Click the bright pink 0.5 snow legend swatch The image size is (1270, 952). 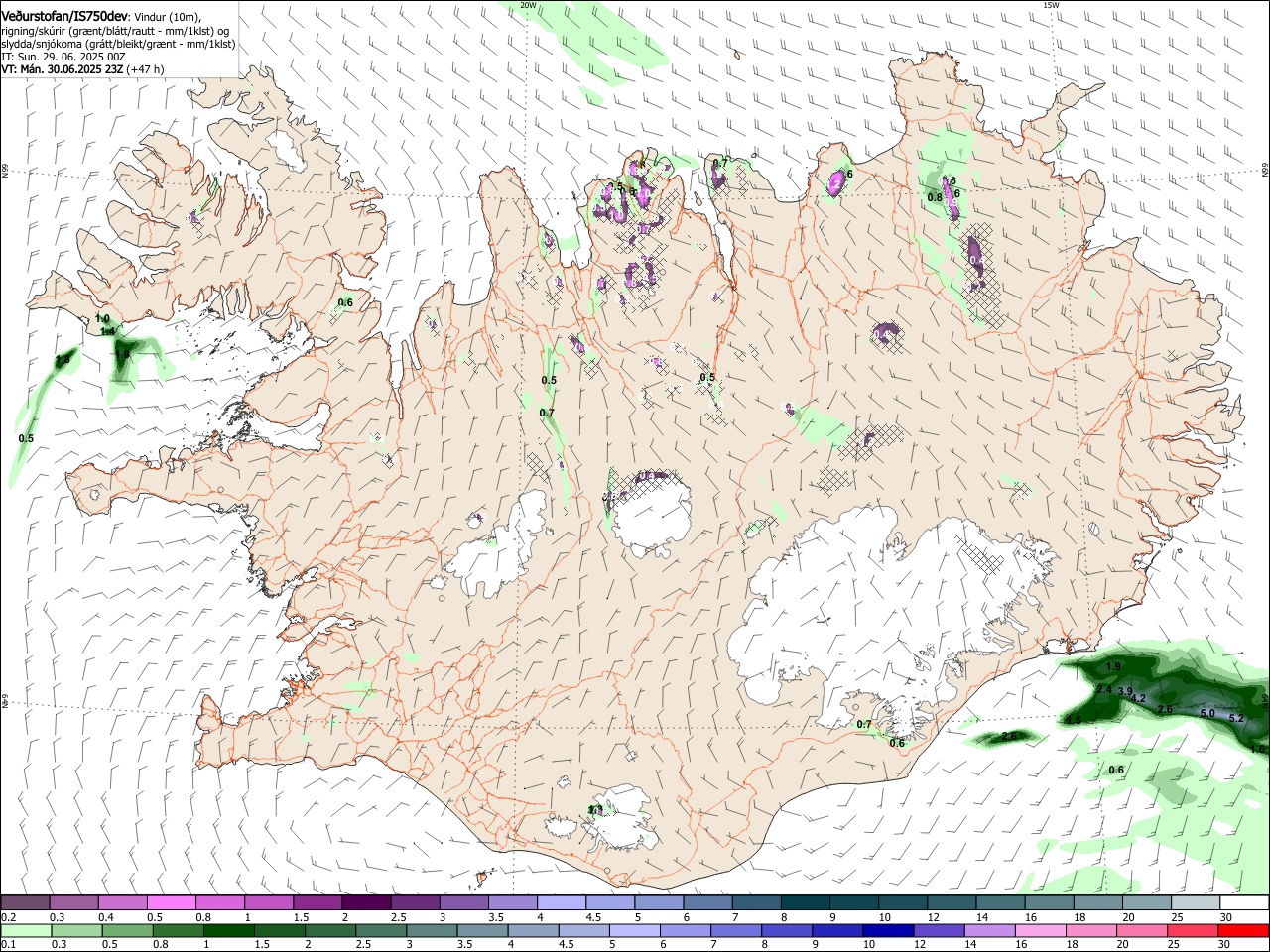click(x=171, y=903)
